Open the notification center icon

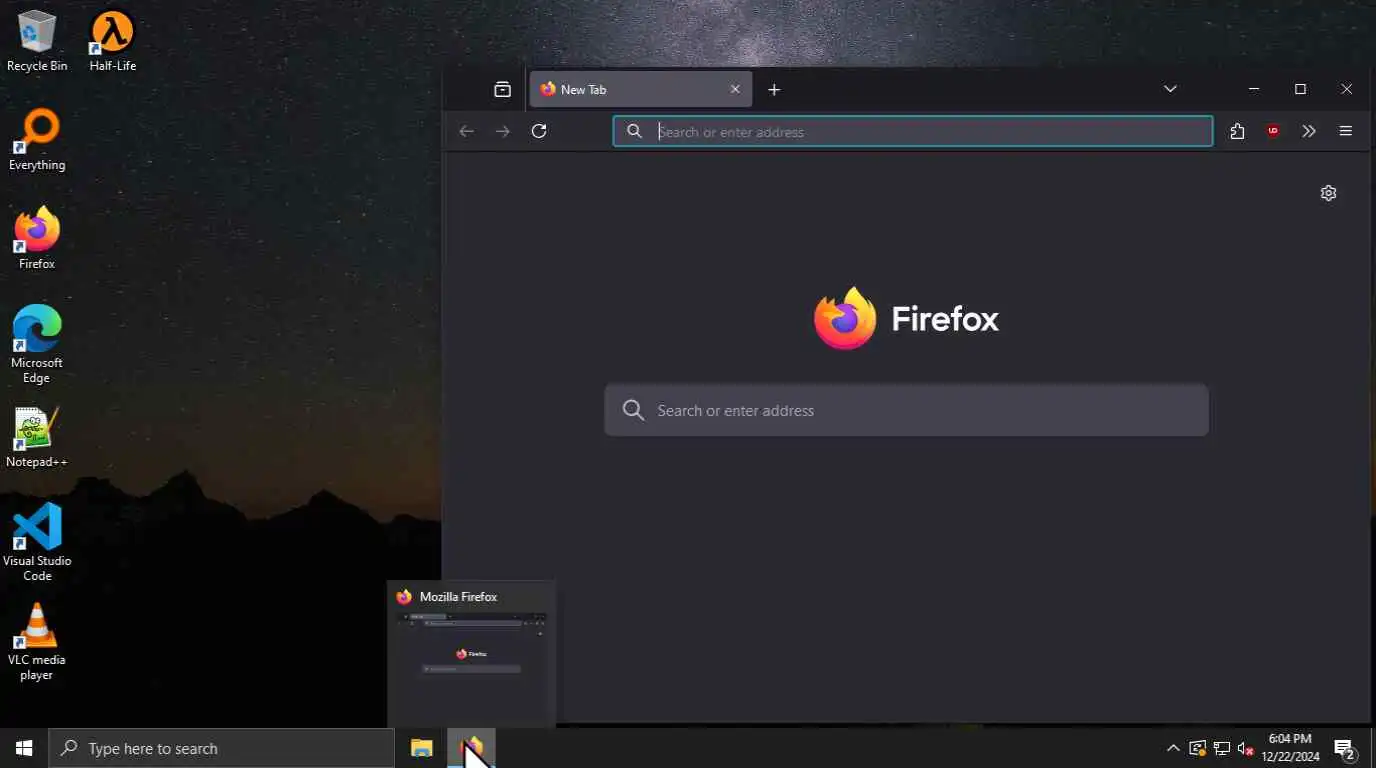[1345, 748]
